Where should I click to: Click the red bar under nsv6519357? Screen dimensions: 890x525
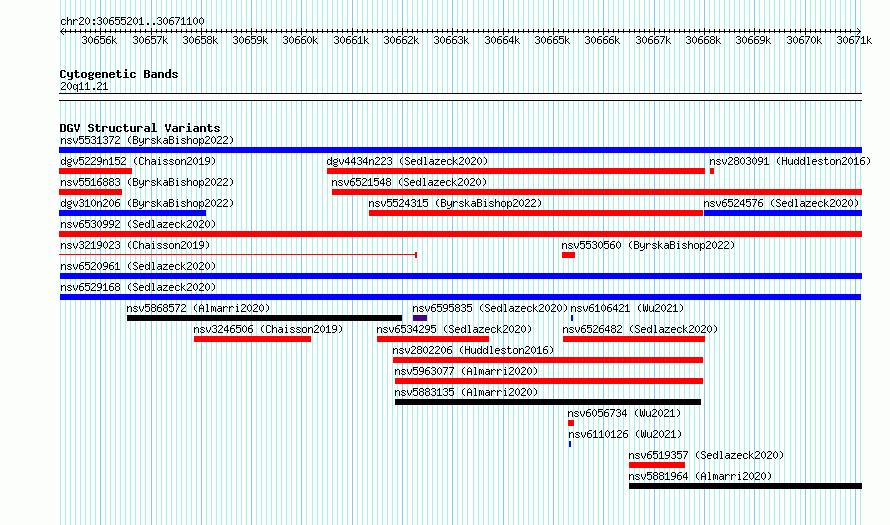click(657, 465)
